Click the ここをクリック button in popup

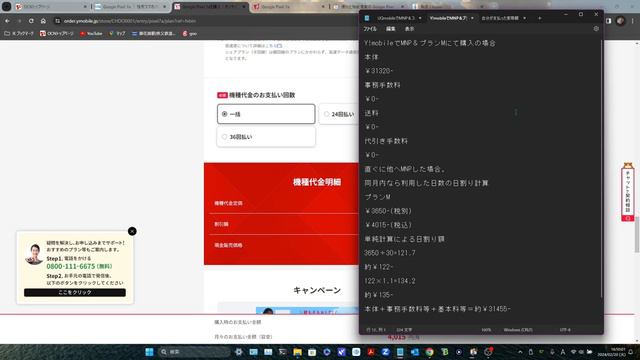point(75,292)
